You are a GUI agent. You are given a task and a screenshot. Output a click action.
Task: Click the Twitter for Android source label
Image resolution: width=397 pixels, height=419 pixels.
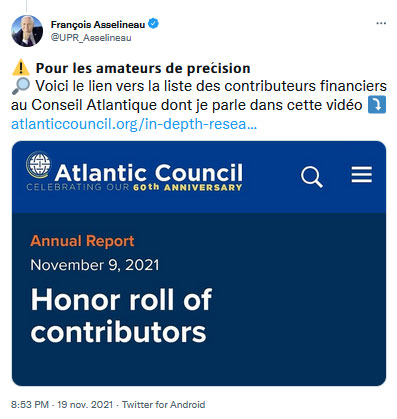[163, 405]
